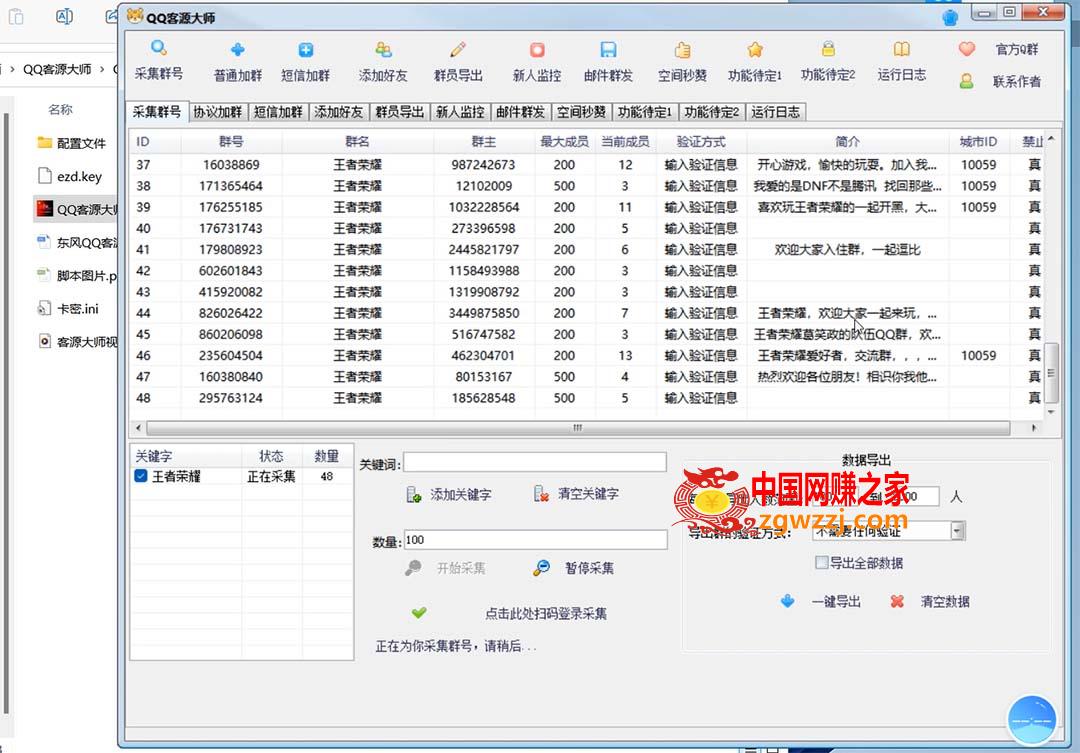Image resolution: width=1080 pixels, height=753 pixels.
Task: Switch to the 新人监控 tab
Action: pyautogui.click(x=460, y=112)
